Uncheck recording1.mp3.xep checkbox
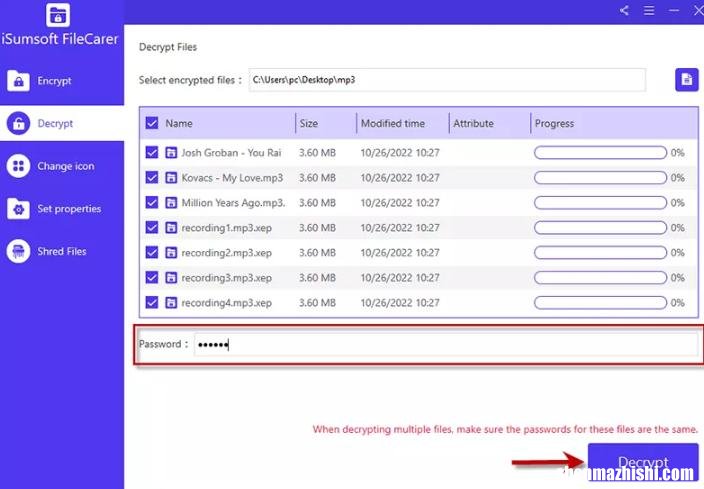The width and height of the screenshot is (704, 489). 152,228
